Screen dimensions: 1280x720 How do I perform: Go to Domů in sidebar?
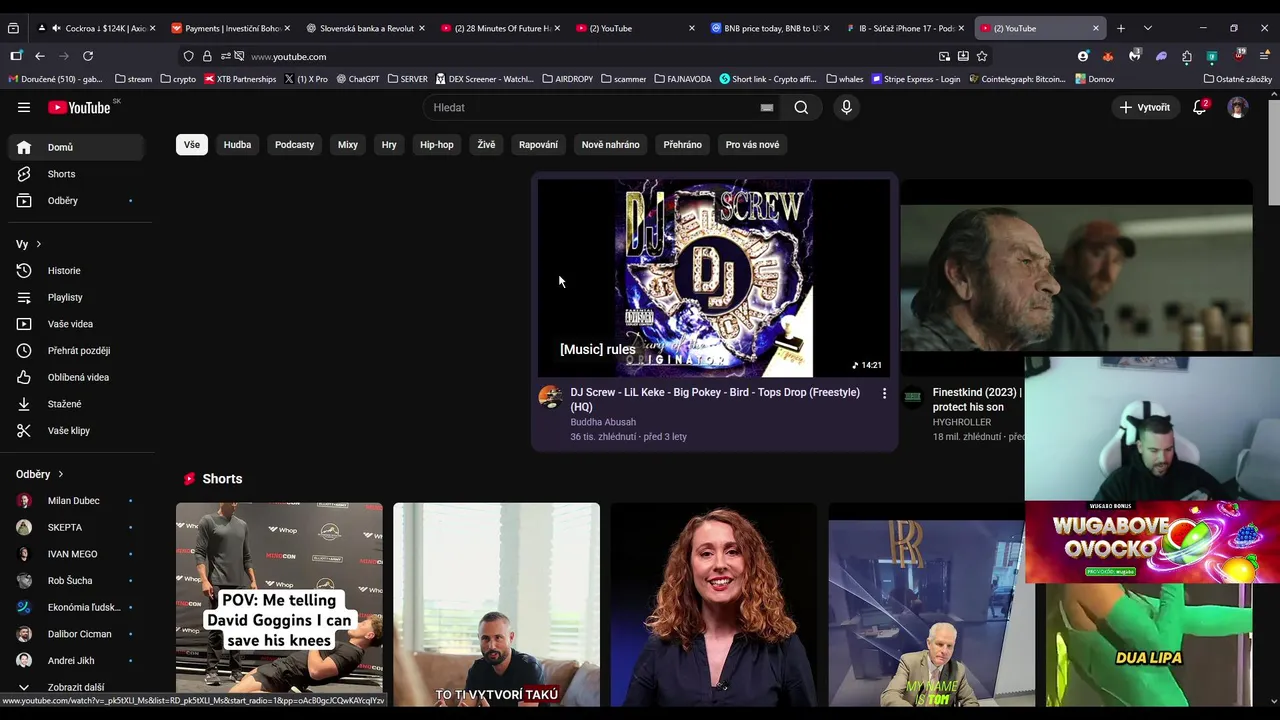(x=77, y=147)
